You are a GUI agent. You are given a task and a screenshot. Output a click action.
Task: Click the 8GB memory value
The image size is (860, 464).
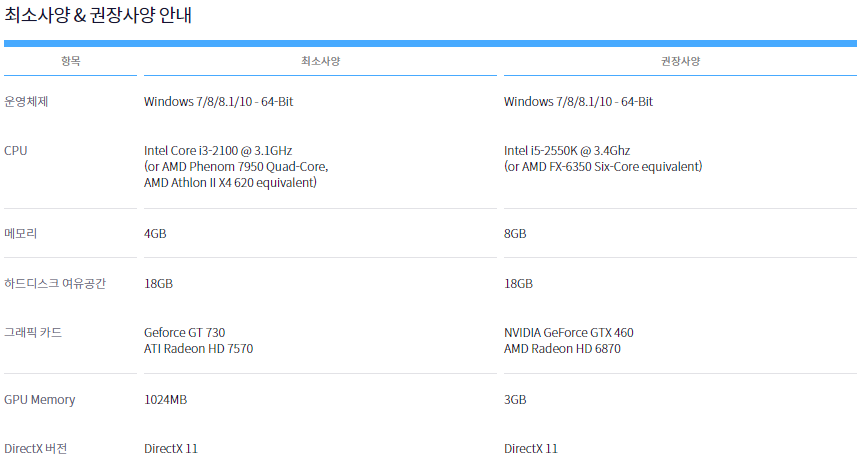(x=515, y=234)
